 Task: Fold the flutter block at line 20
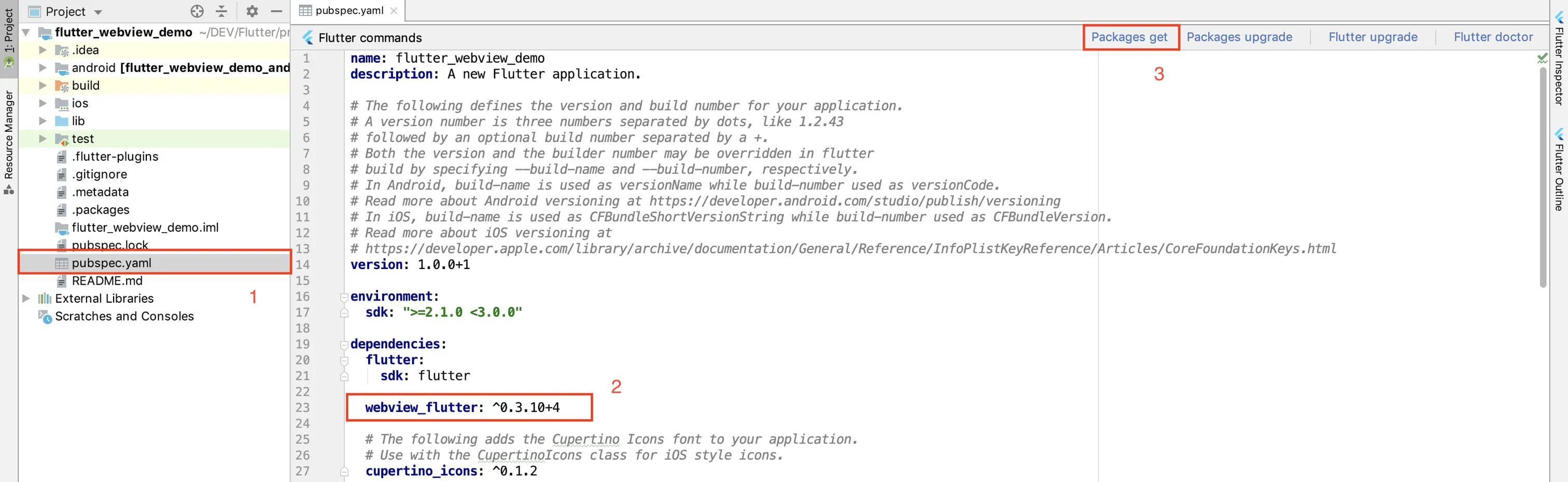tap(344, 360)
